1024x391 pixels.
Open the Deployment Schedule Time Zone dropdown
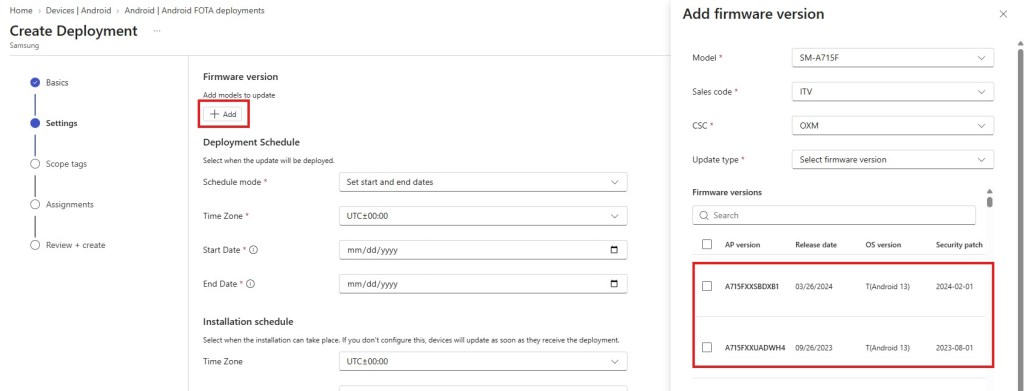click(x=483, y=216)
